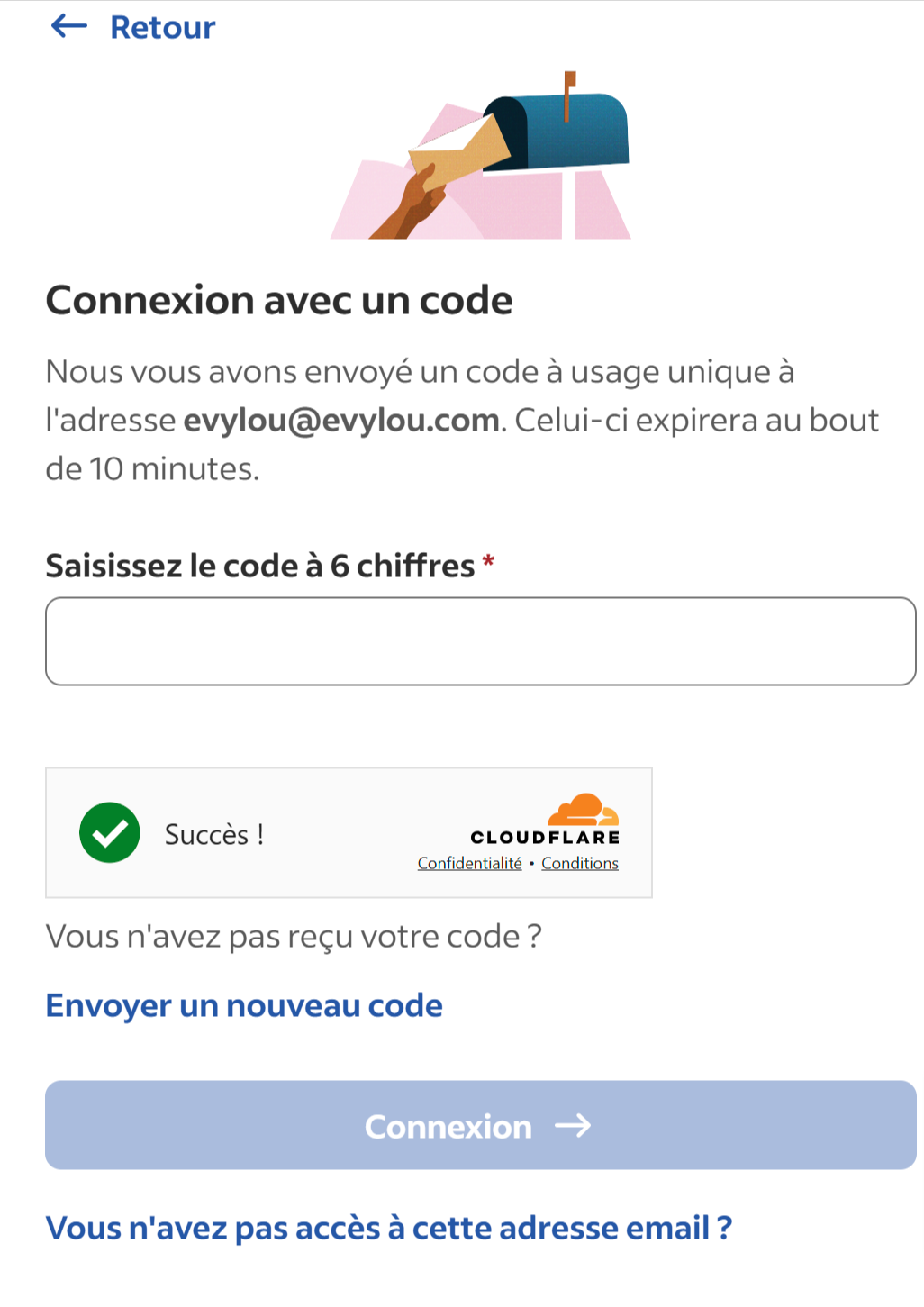Click the red required asterisk

click(489, 563)
